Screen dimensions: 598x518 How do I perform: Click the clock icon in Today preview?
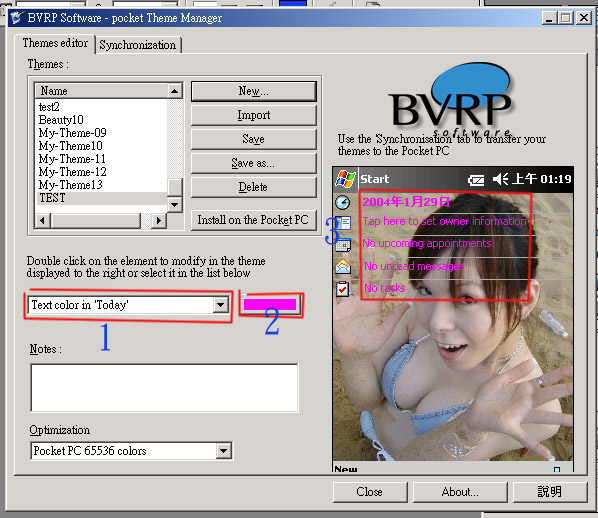342,202
